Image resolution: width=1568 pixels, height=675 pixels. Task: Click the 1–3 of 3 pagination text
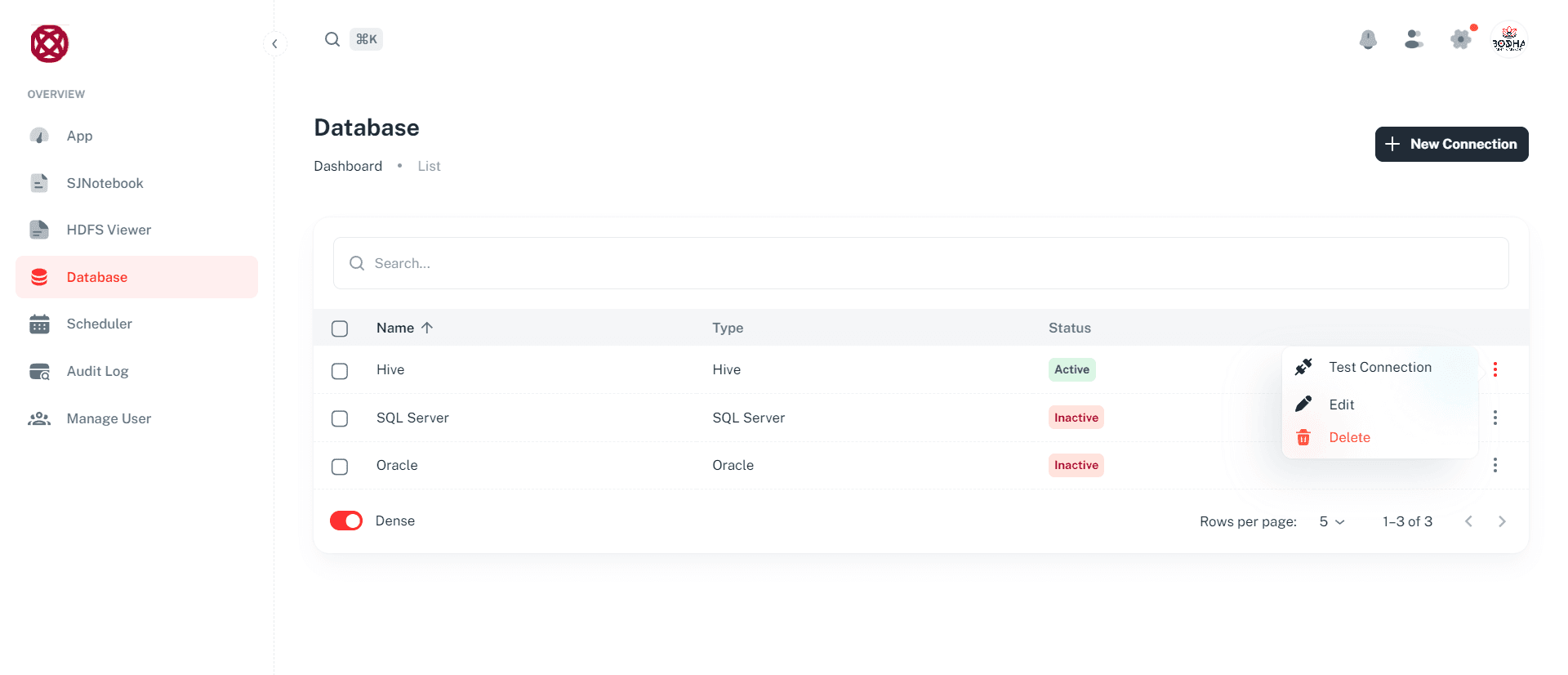(1407, 521)
